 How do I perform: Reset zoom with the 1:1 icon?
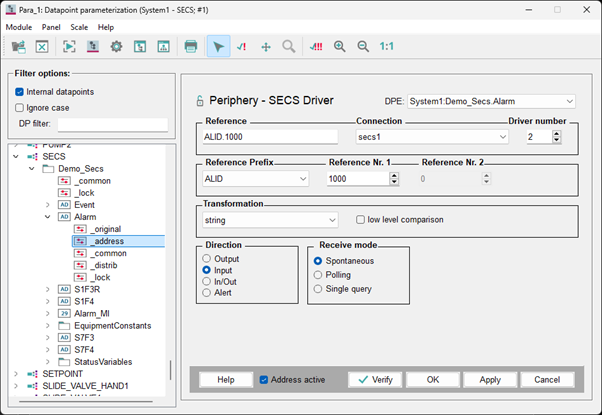pyautogui.click(x=387, y=47)
